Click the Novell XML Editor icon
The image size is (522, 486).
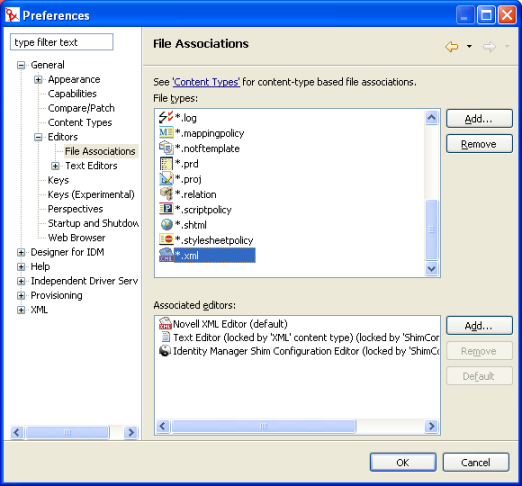pos(165,324)
